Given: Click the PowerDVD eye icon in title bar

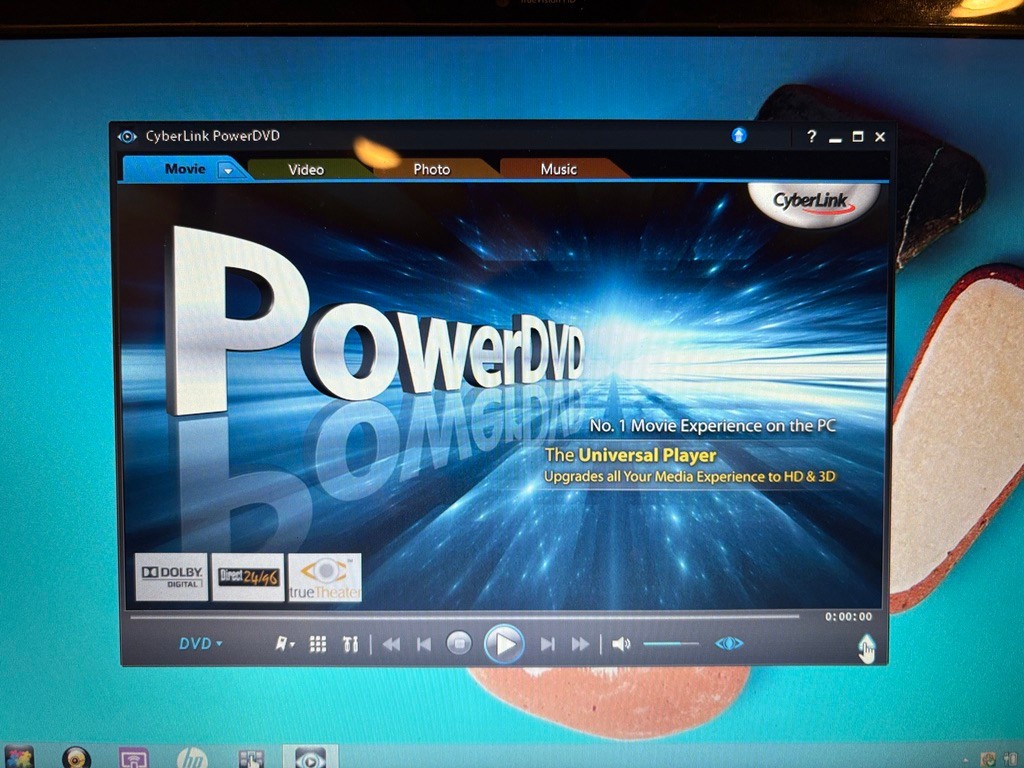Looking at the screenshot, I should 127,136.
